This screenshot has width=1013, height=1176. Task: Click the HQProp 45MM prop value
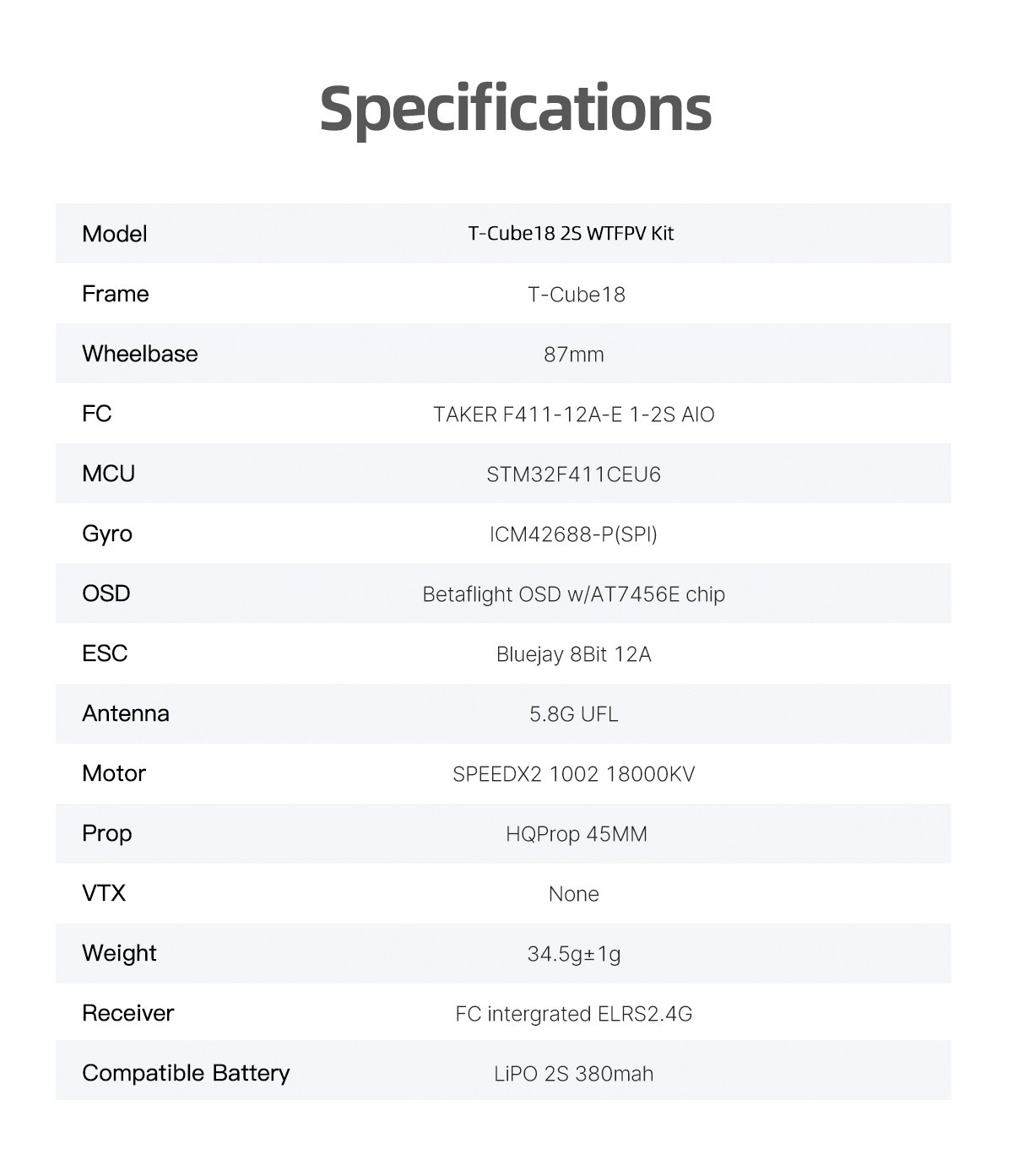tap(577, 834)
